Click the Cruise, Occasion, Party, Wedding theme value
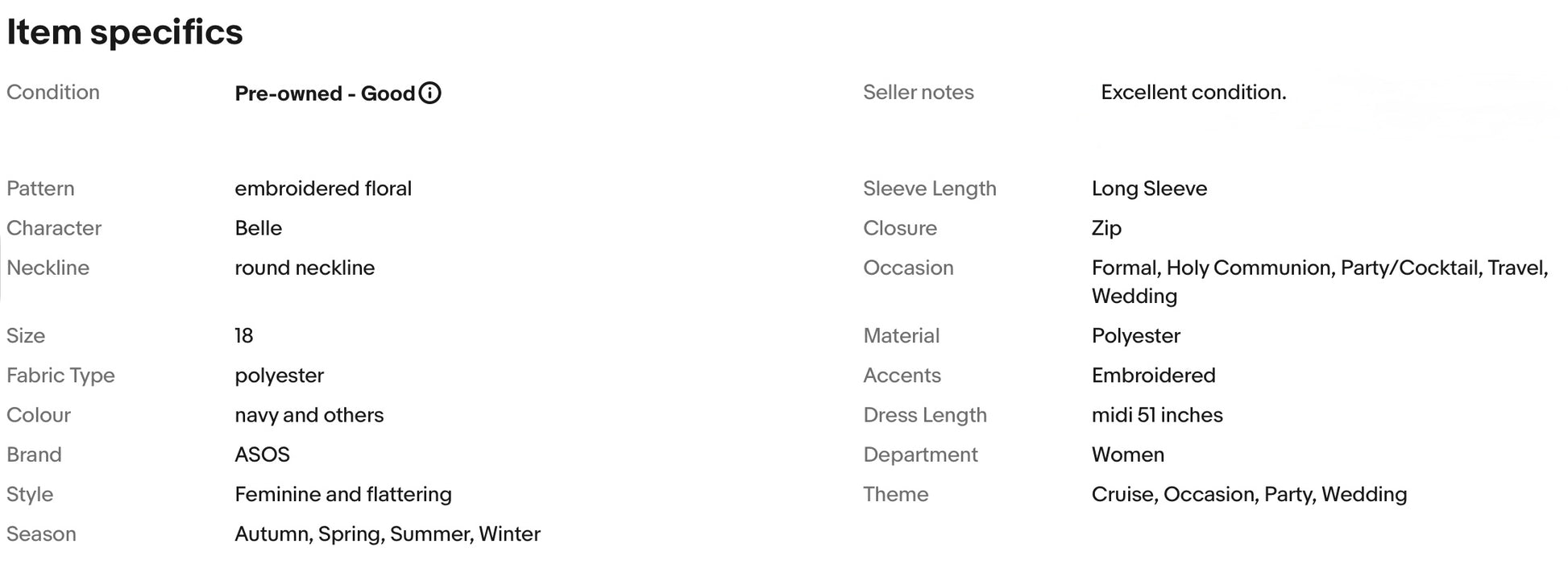This screenshot has height=577, width=1568. (1249, 494)
